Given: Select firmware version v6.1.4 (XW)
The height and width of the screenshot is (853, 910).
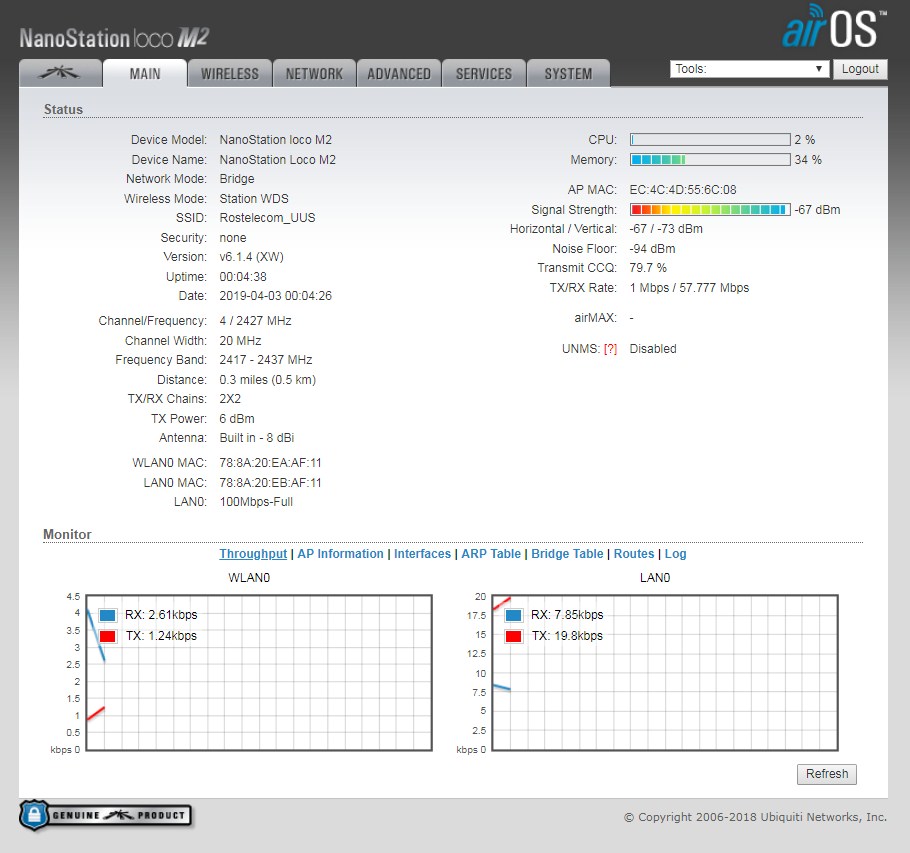Looking at the screenshot, I should coord(251,257).
